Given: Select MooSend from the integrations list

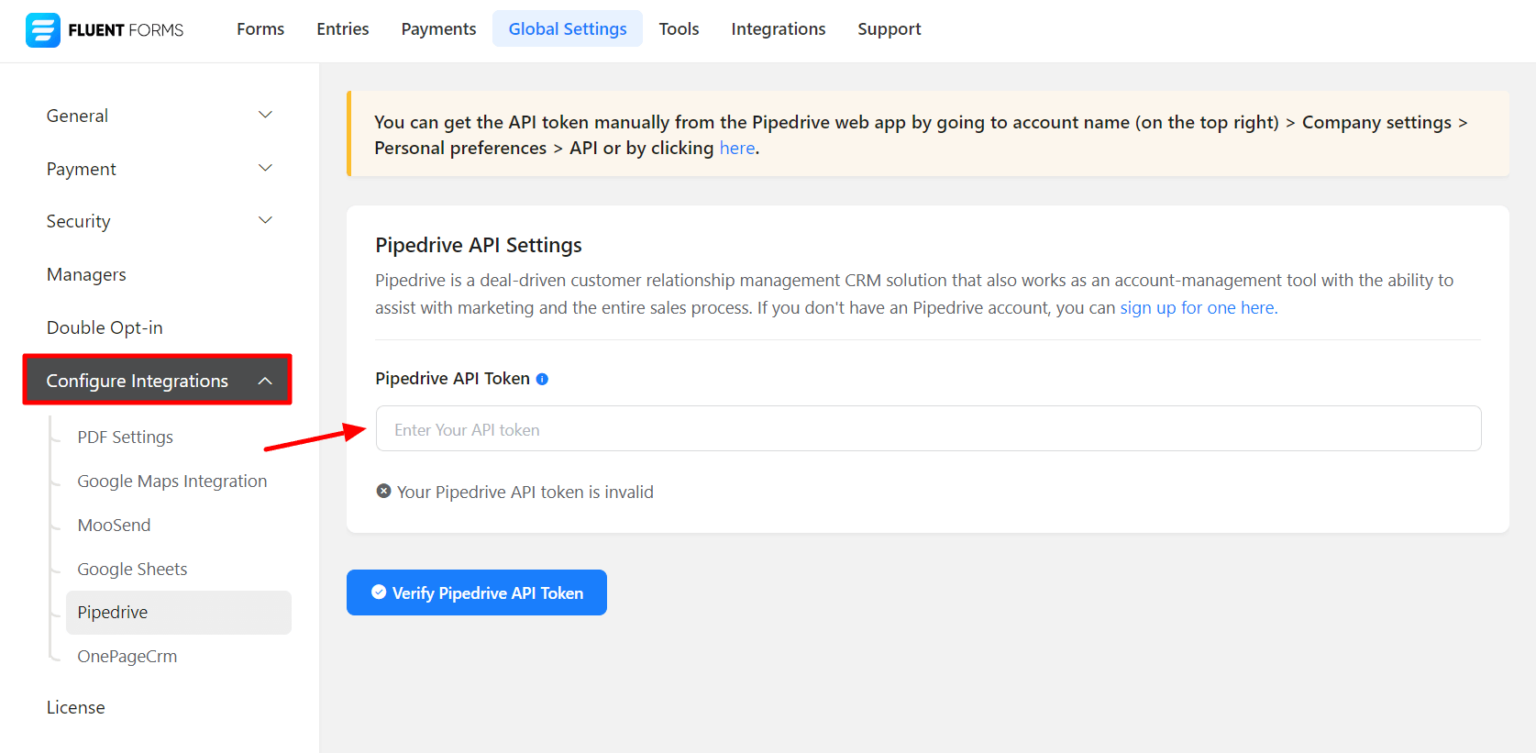Looking at the screenshot, I should pyautogui.click(x=113, y=524).
